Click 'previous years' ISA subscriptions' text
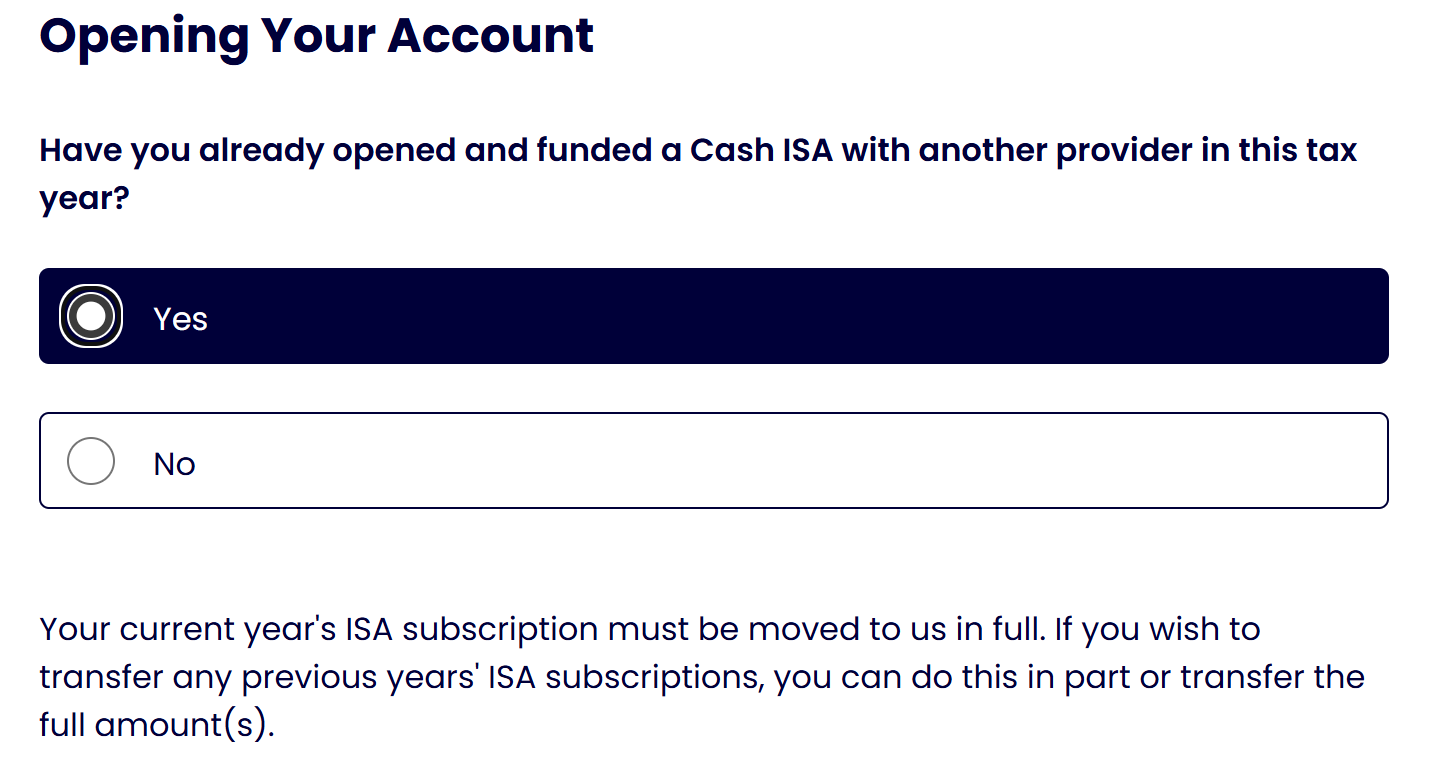The height and width of the screenshot is (773, 1435). [x=503, y=677]
